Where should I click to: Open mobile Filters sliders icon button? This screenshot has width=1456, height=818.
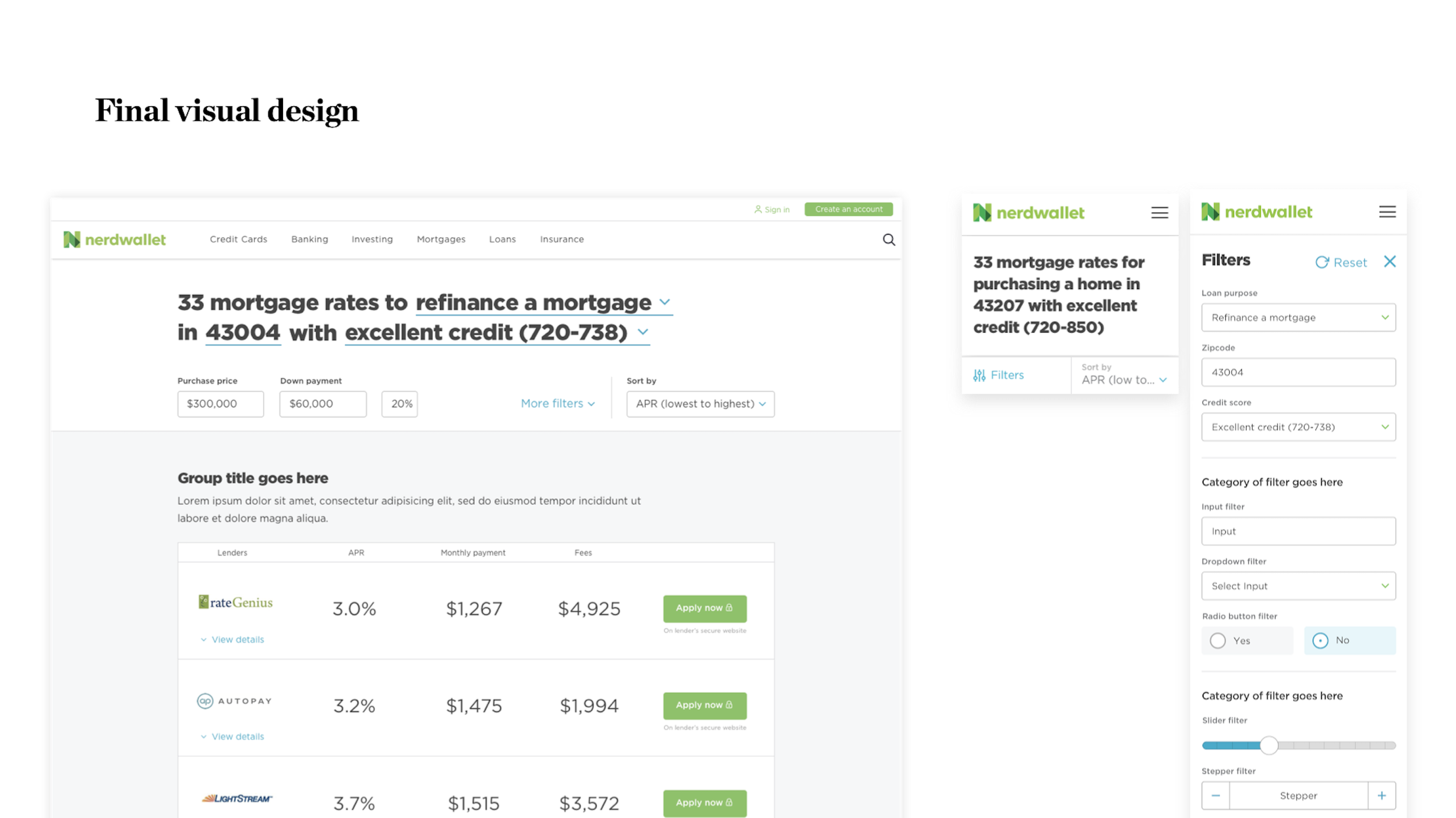(979, 375)
